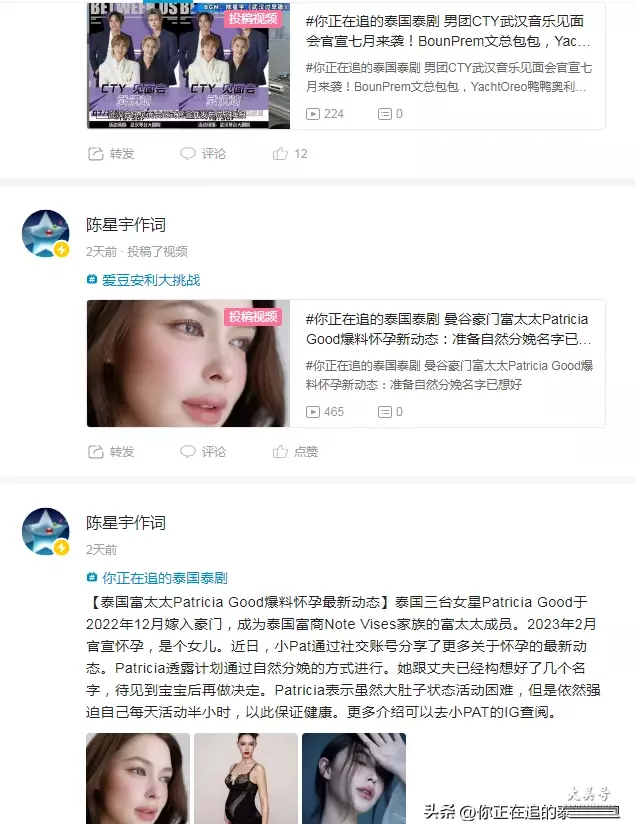The image size is (635, 824).
Task: View the first close-up face photo in gallery
Action: 138,778
